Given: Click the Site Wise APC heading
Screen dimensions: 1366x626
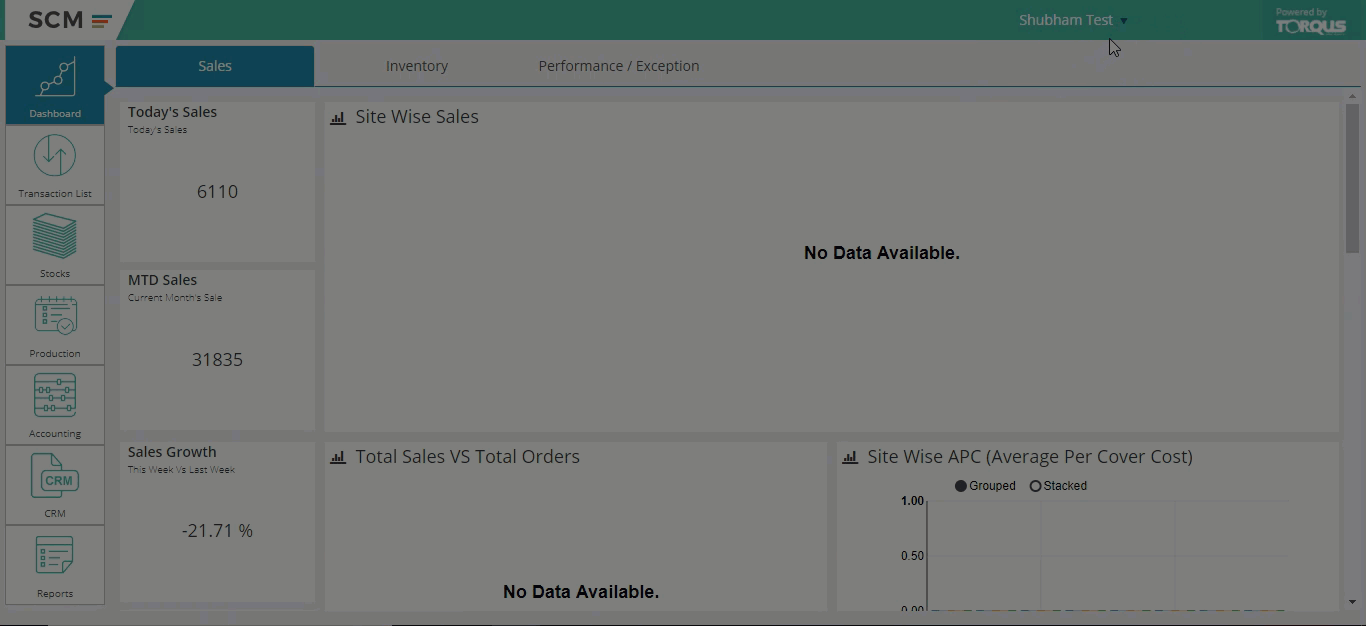Looking at the screenshot, I should click(x=1030, y=457).
